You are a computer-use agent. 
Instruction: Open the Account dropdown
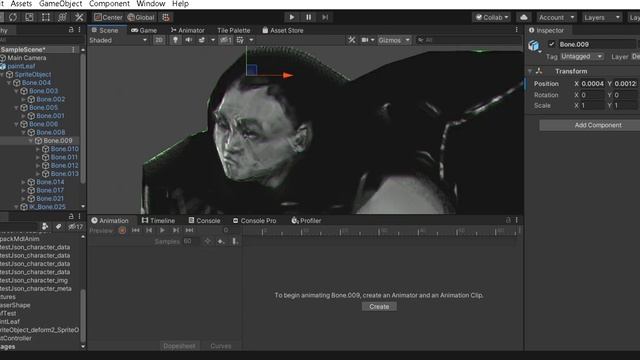coord(556,17)
